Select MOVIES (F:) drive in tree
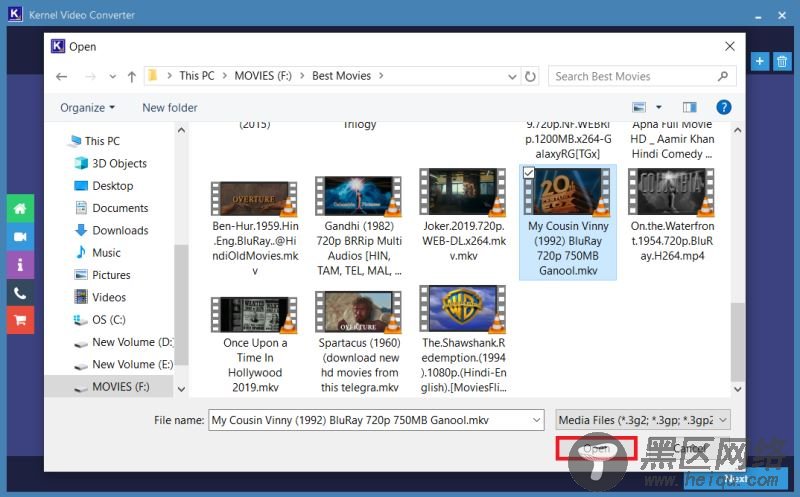 point(109,387)
